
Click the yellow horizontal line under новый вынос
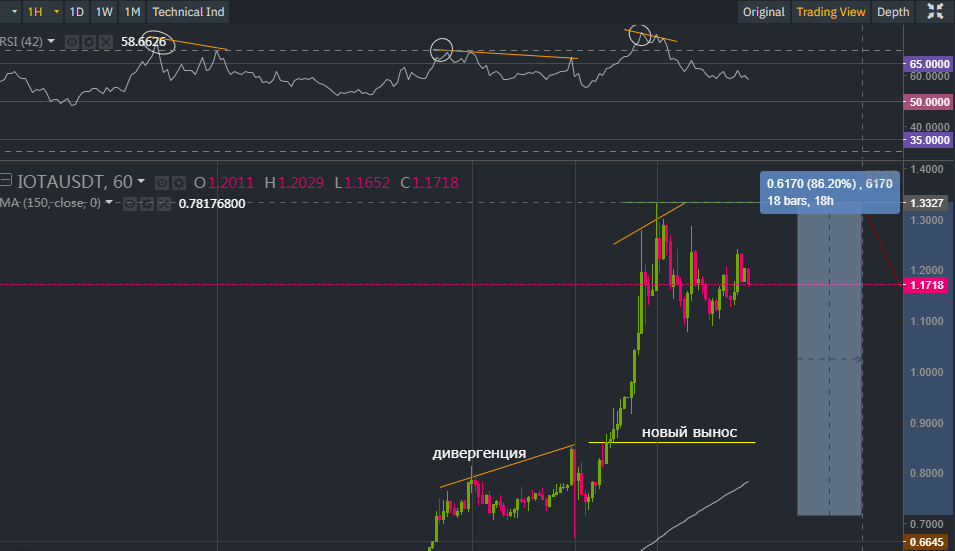tap(672, 442)
